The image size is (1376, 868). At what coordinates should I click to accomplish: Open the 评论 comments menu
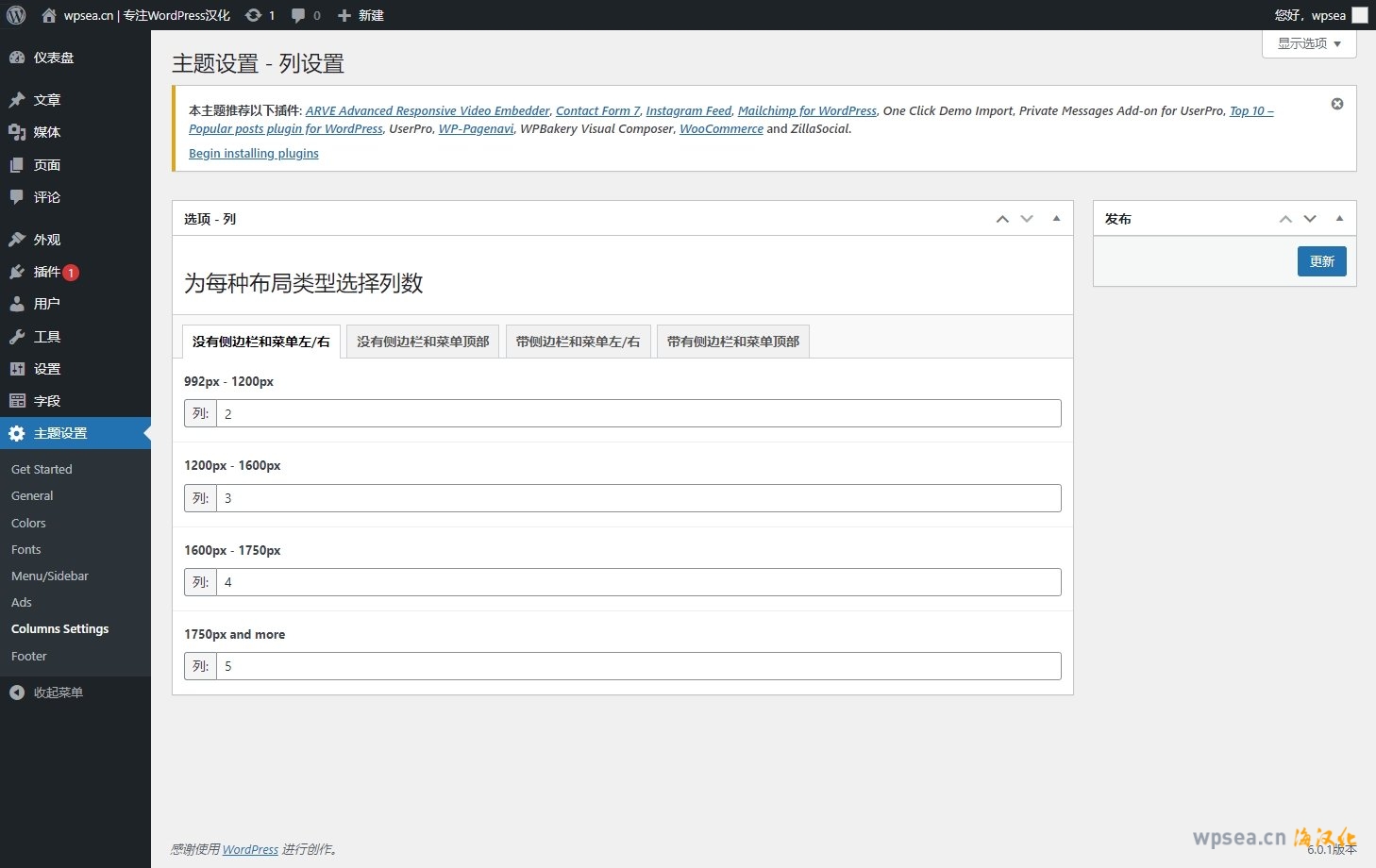coord(76,197)
